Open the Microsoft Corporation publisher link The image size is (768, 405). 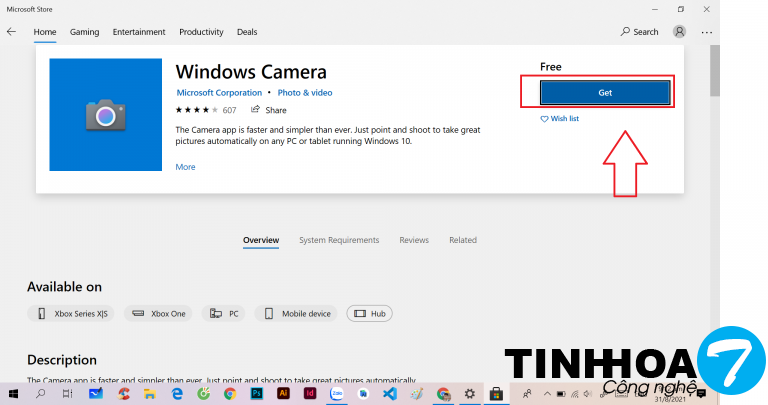pos(218,93)
